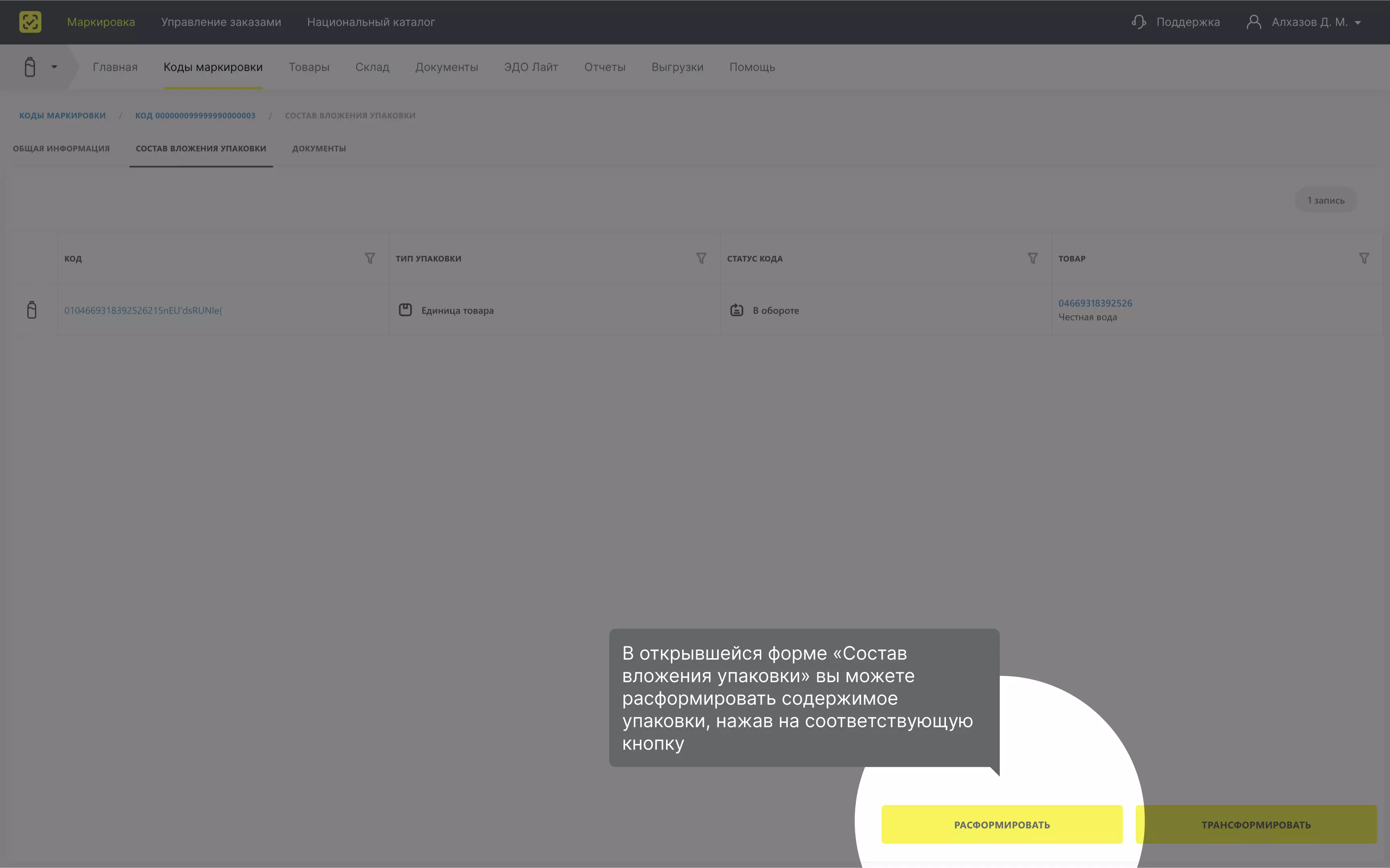Expand the product group selector arrow
Image resolution: width=1390 pixels, height=868 pixels.
(x=54, y=67)
